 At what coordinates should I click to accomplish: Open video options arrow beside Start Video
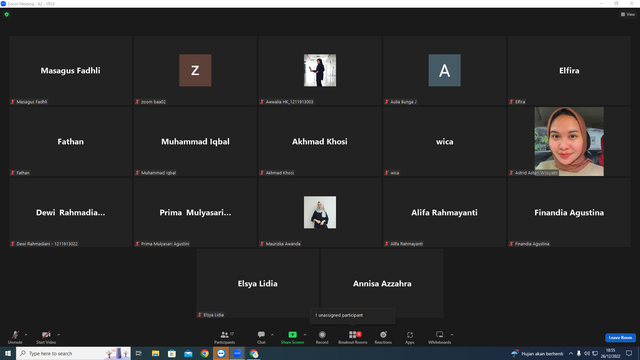click(x=59, y=335)
